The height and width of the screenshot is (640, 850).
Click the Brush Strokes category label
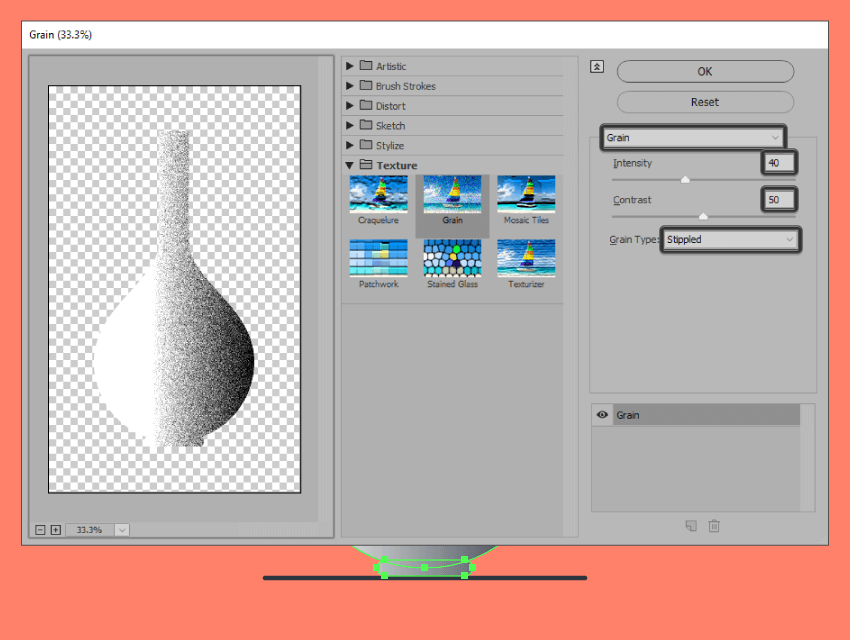tap(405, 86)
